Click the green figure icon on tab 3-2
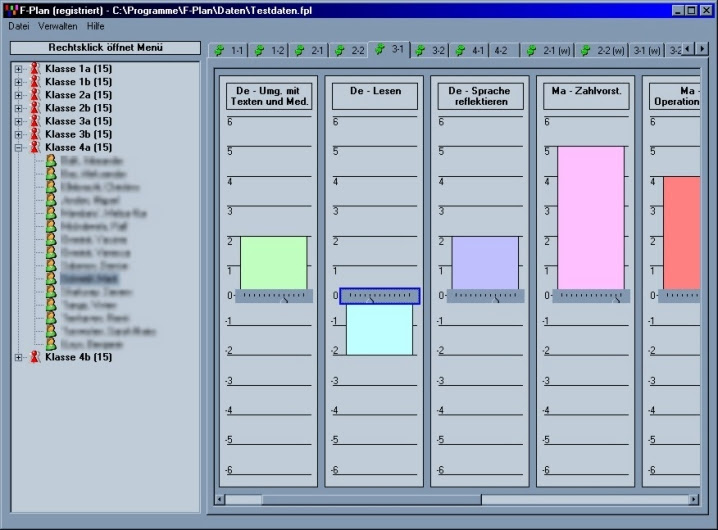The width and height of the screenshot is (718, 530). click(420, 50)
